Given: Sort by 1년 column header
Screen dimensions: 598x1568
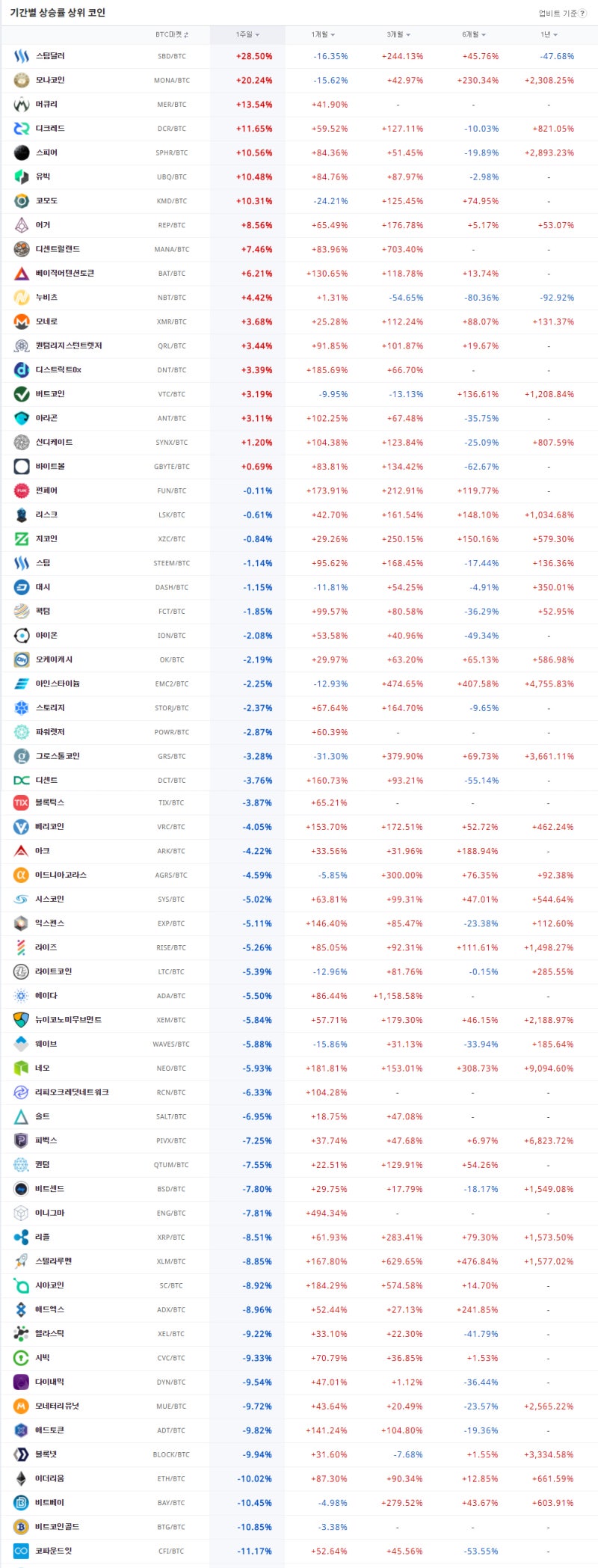Looking at the screenshot, I should coord(549,34).
